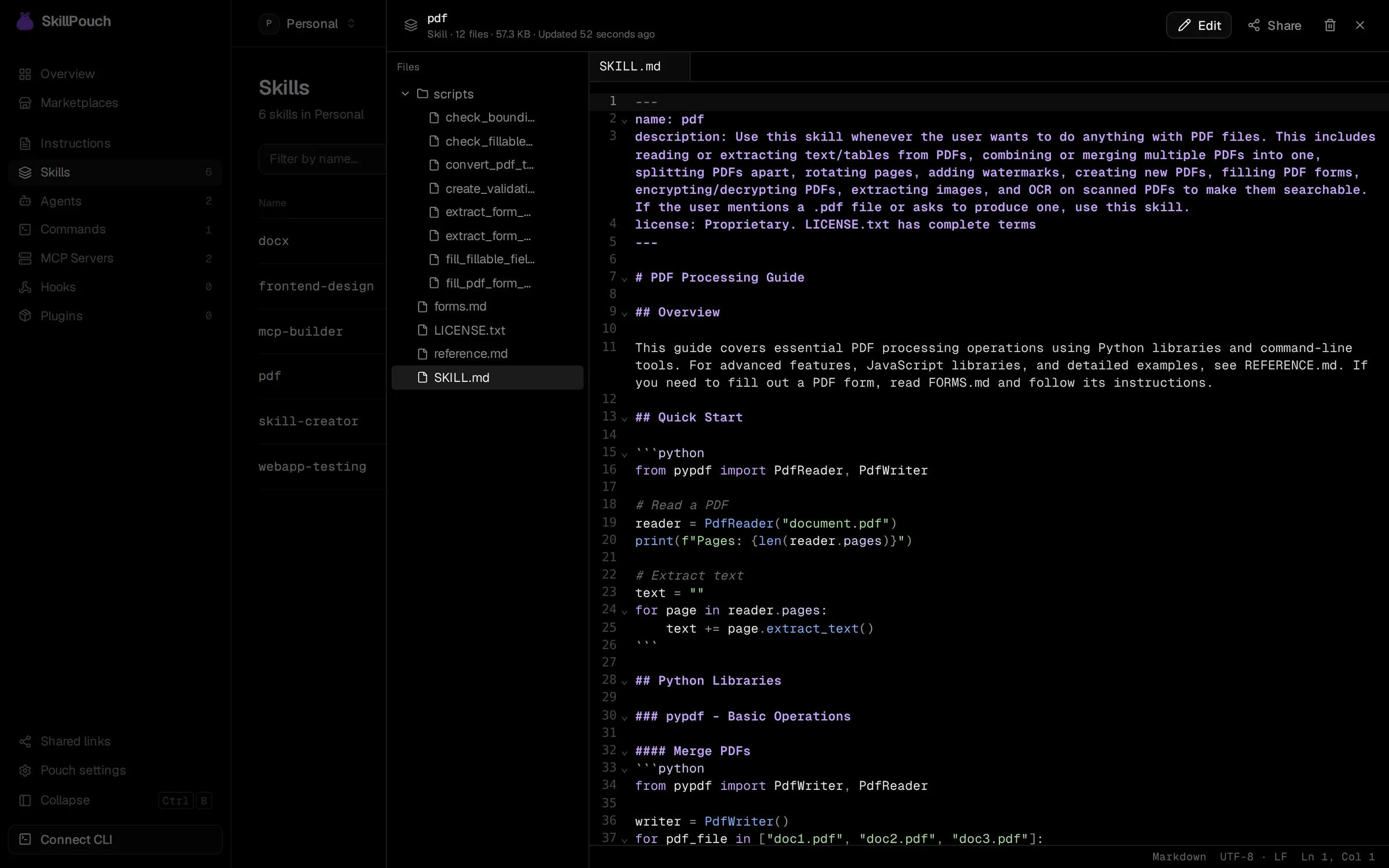1389x868 pixels.
Task: Open Agents section
Action: [x=115, y=201]
